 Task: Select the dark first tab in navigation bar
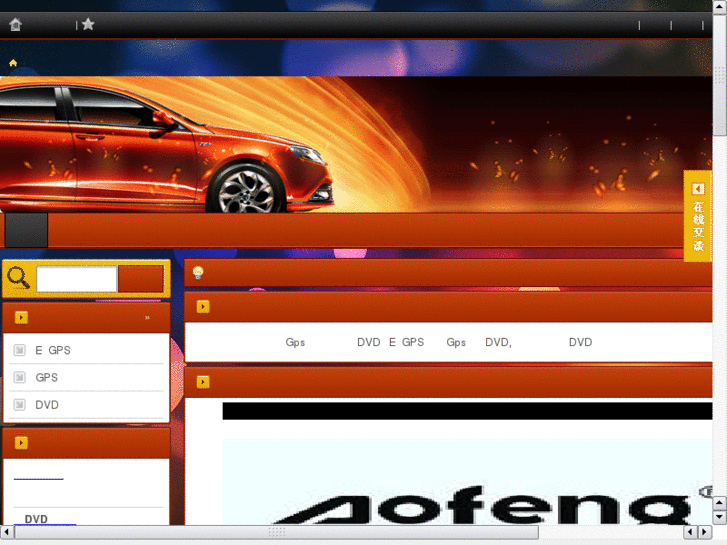pyautogui.click(x=26, y=230)
